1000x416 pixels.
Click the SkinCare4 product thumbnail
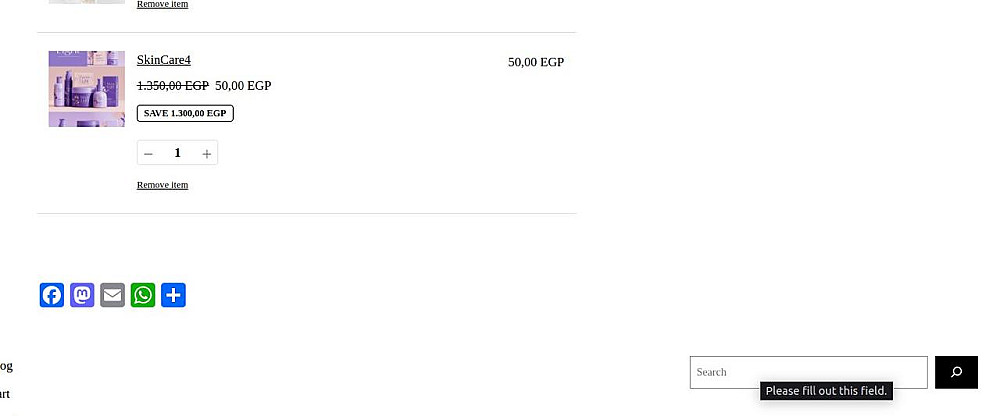[x=87, y=89]
